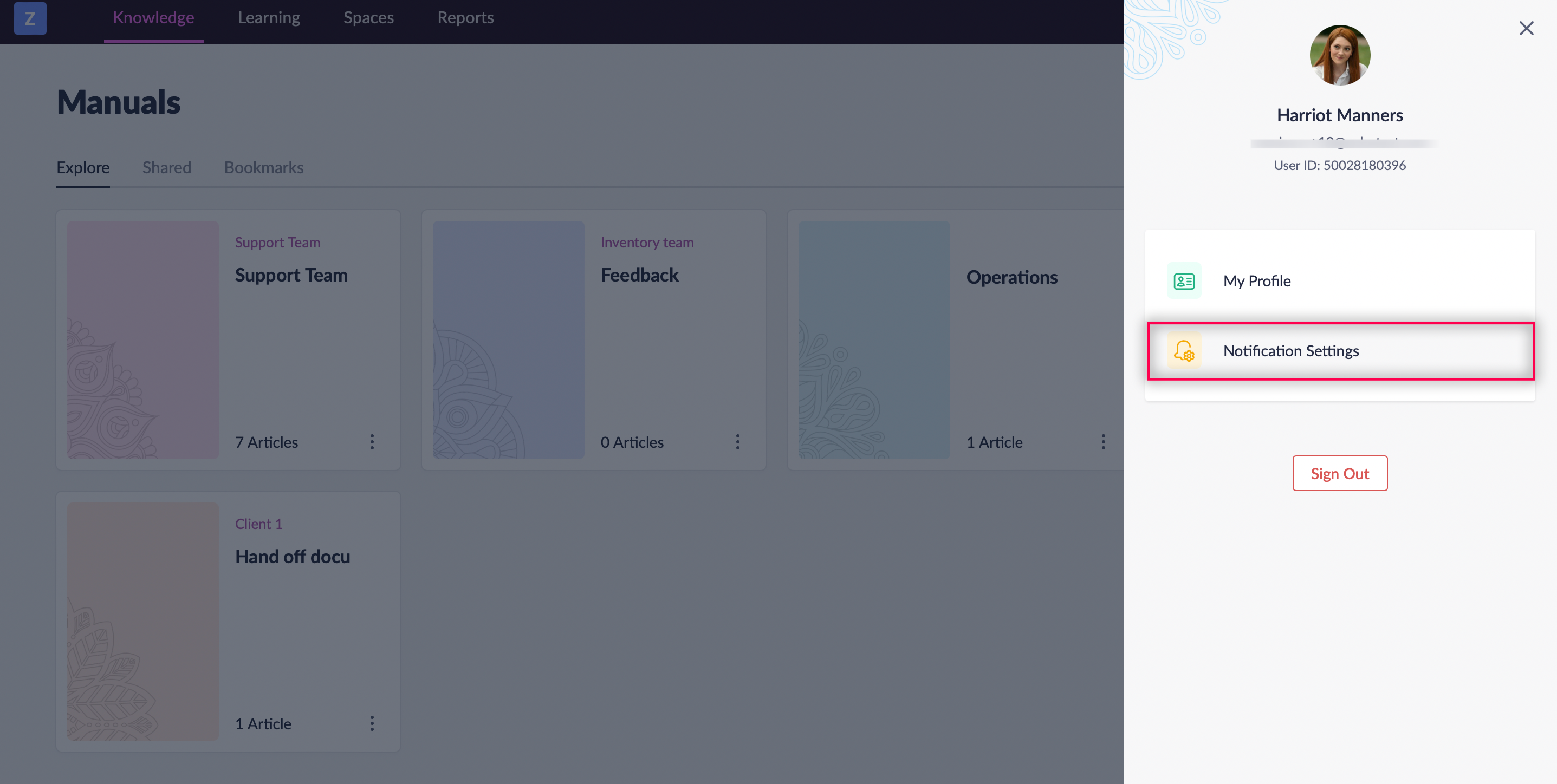Click the Inventory team category link
1557x784 pixels.
tap(647, 242)
